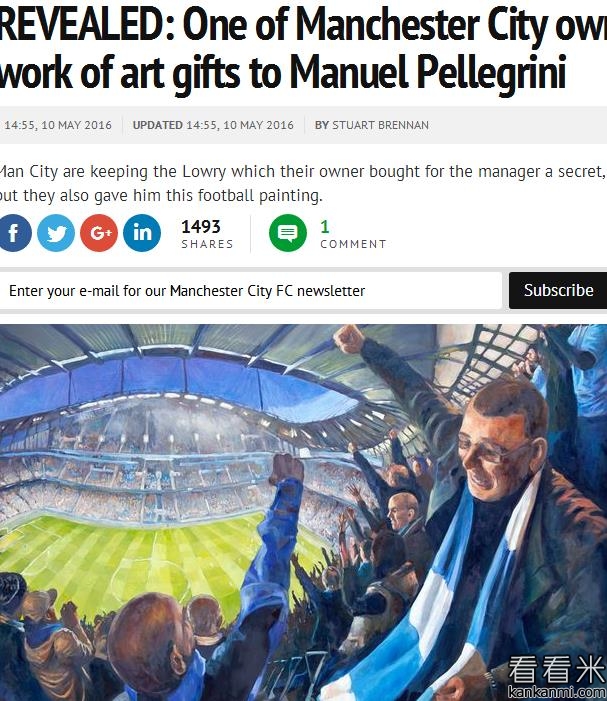Open author Stuart Brennan's profile link
The image size is (607, 701).
coord(383,125)
